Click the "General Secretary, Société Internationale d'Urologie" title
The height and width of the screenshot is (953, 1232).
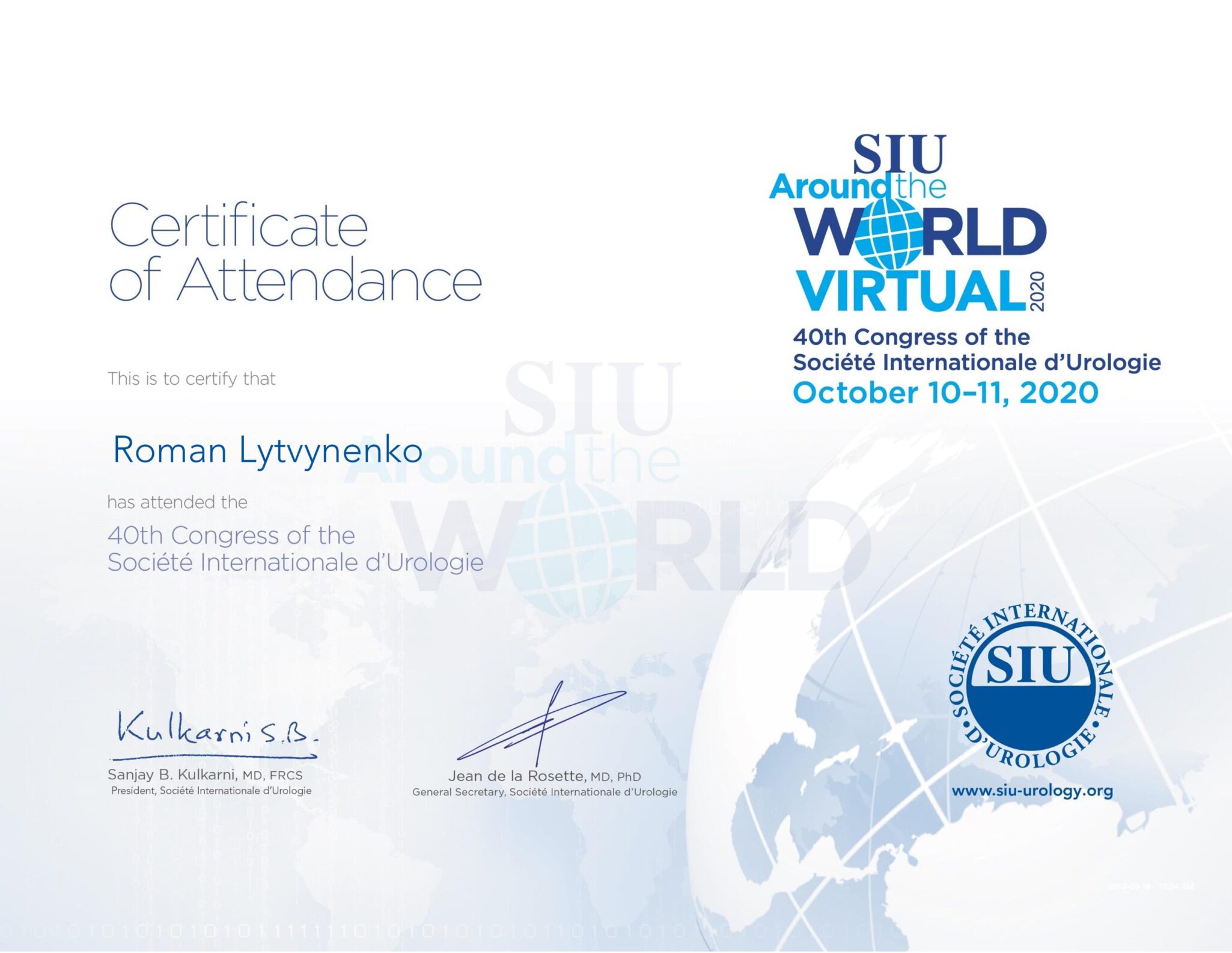tap(544, 792)
